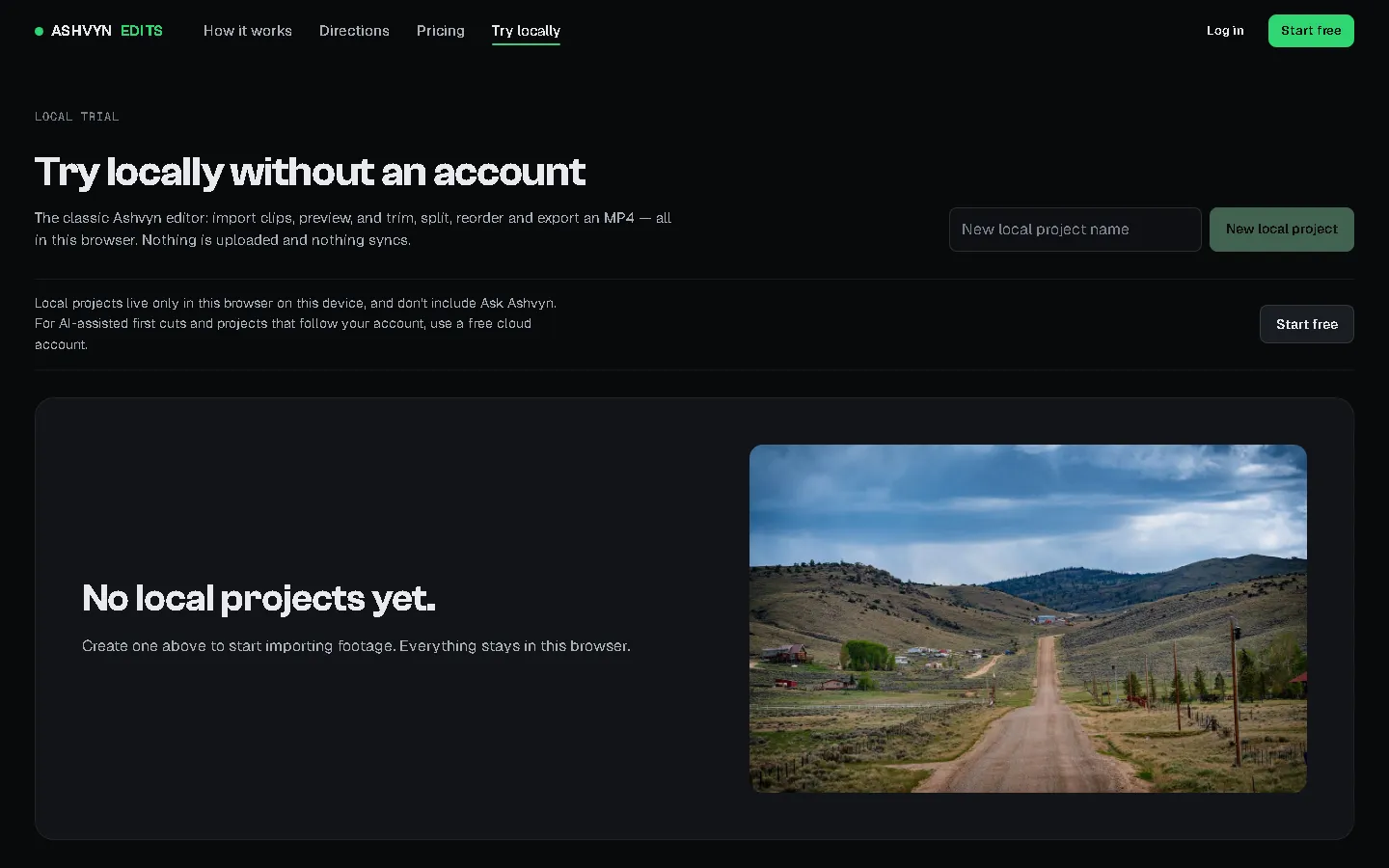Screen dimensions: 1389x868
Task: Click the Ashvyn Edits logo
Action: 98,31
